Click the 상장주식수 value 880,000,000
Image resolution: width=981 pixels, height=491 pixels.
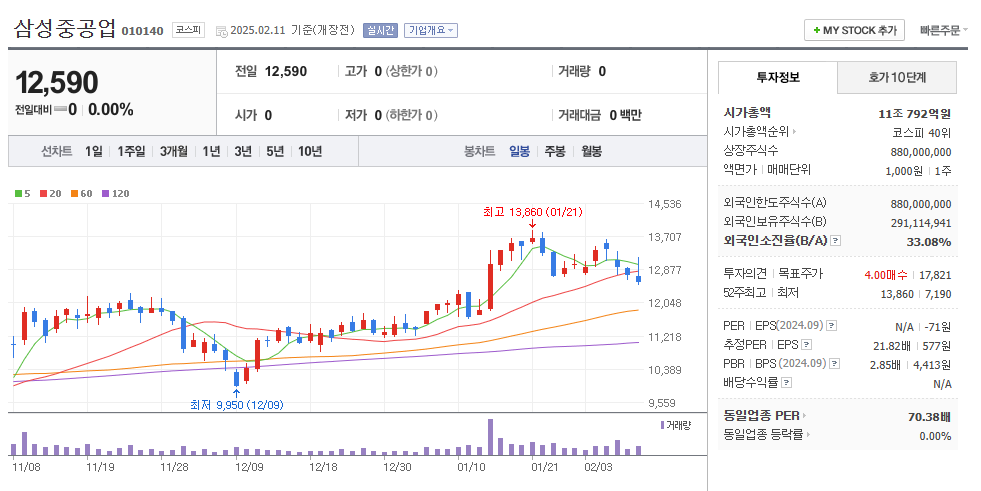tap(921, 152)
